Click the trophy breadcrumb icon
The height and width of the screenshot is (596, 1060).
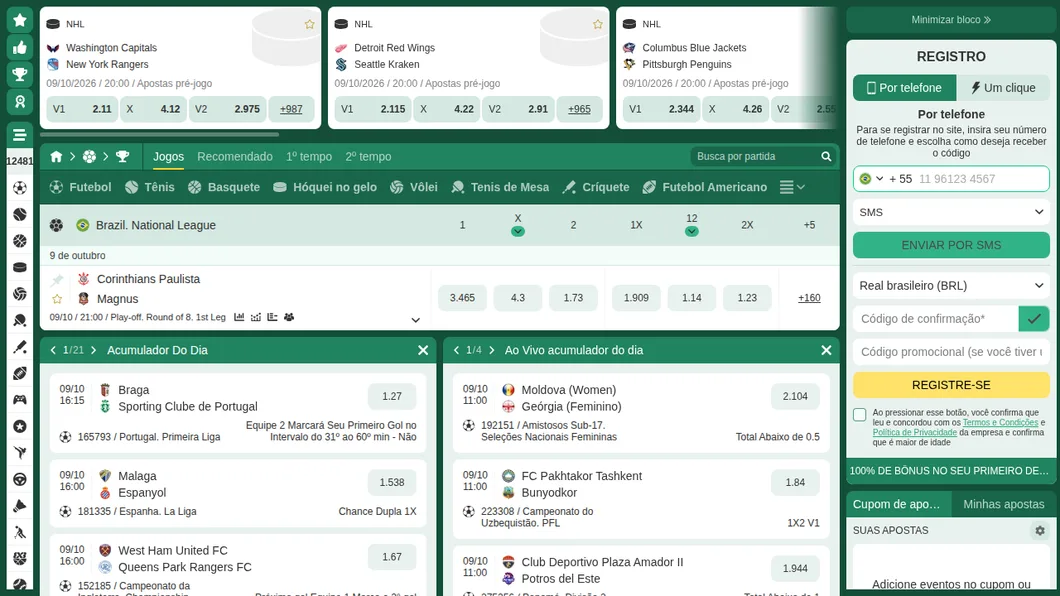[x=122, y=157]
